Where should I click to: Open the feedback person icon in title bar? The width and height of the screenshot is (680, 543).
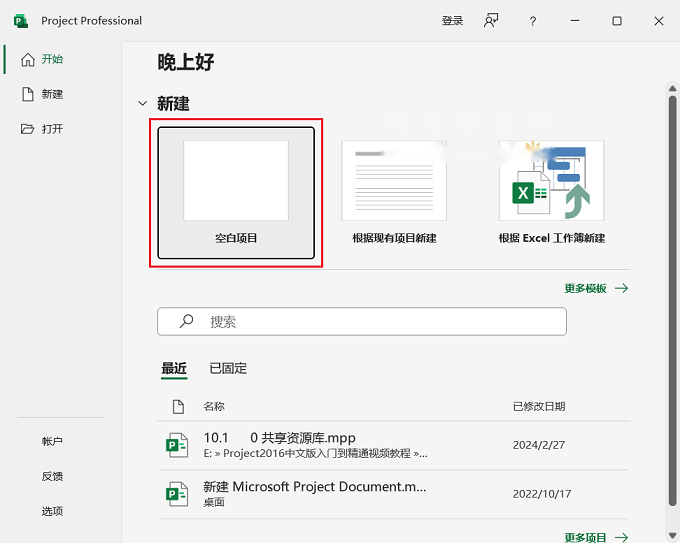click(x=491, y=20)
